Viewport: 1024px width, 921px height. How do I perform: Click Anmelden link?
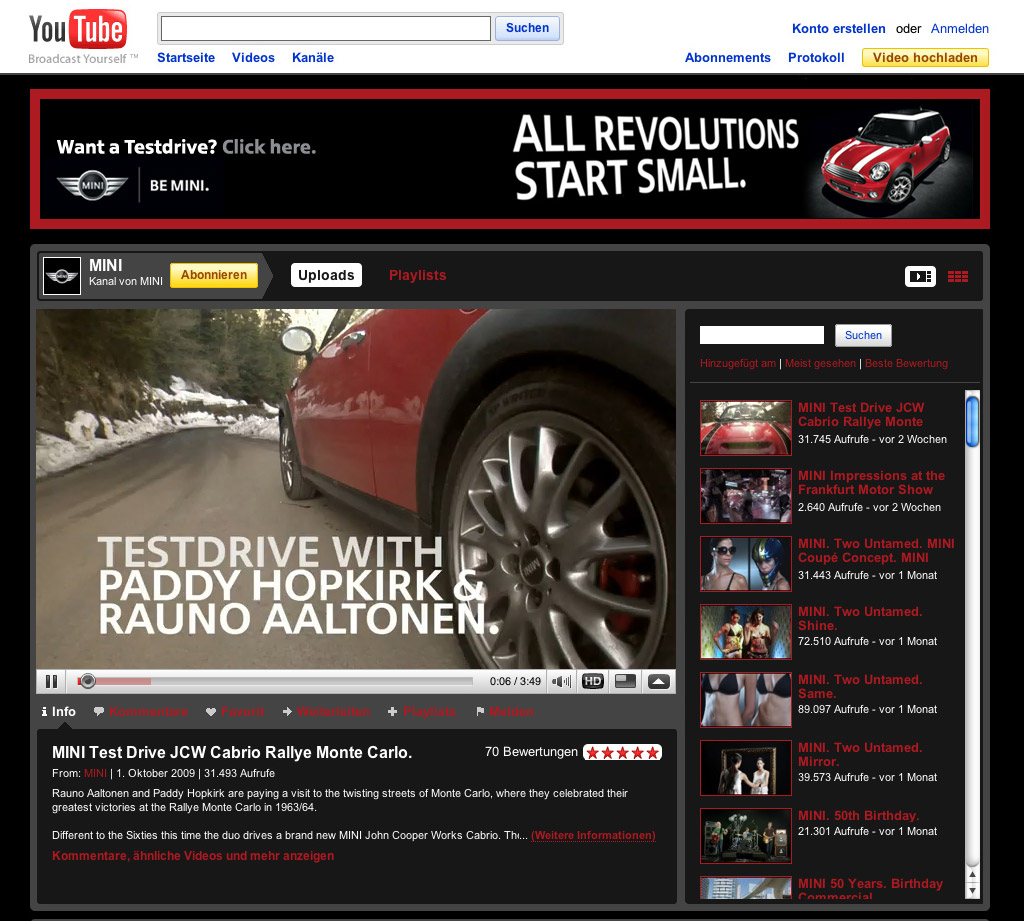(959, 29)
